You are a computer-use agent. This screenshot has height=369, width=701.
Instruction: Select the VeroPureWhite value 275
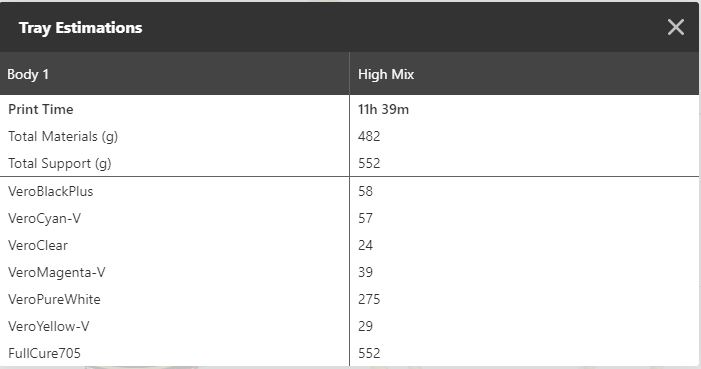(x=369, y=299)
